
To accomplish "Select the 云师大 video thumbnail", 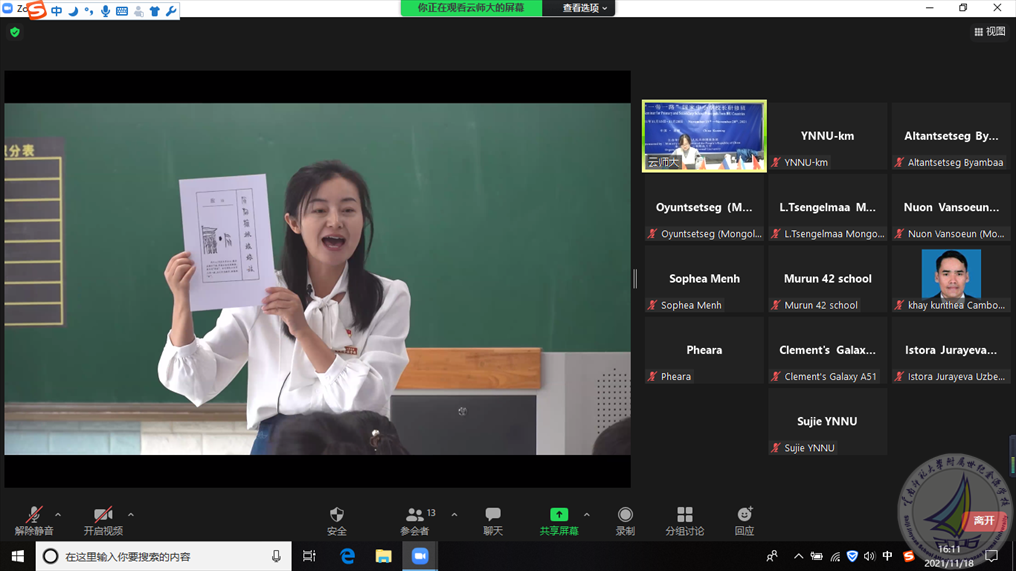I will pos(704,136).
